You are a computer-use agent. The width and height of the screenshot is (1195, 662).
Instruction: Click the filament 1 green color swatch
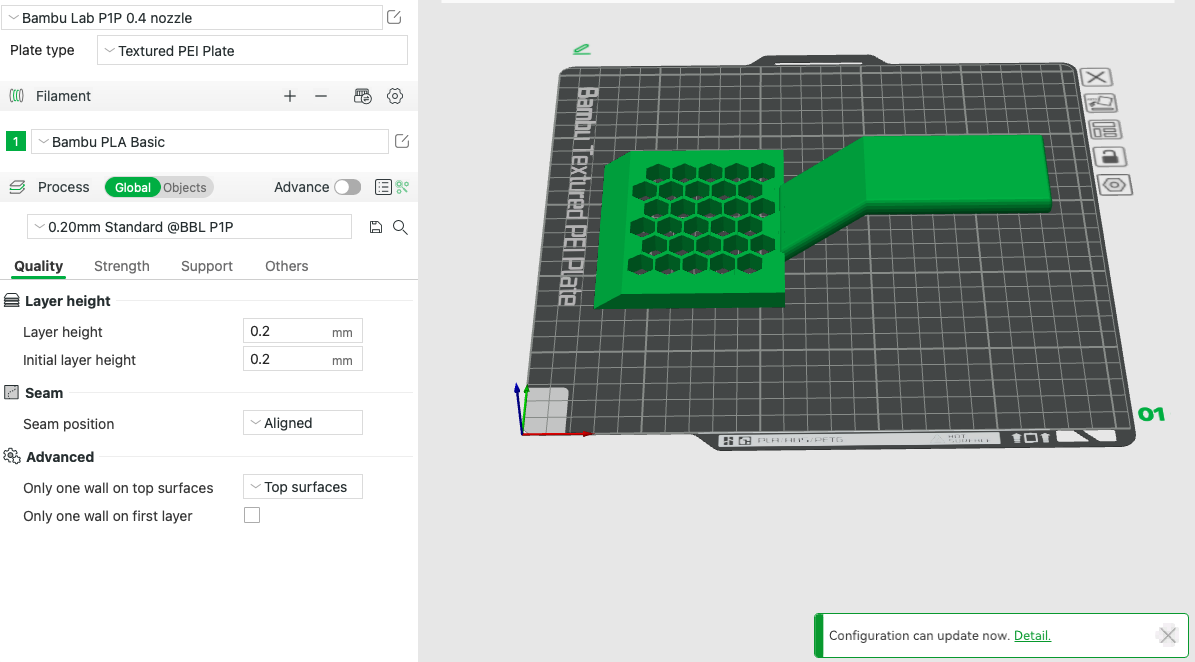coord(15,142)
